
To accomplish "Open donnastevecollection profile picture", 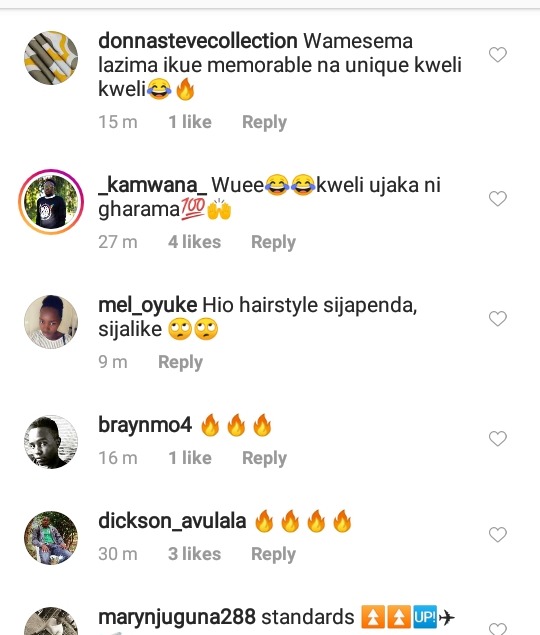I will 51,58.
